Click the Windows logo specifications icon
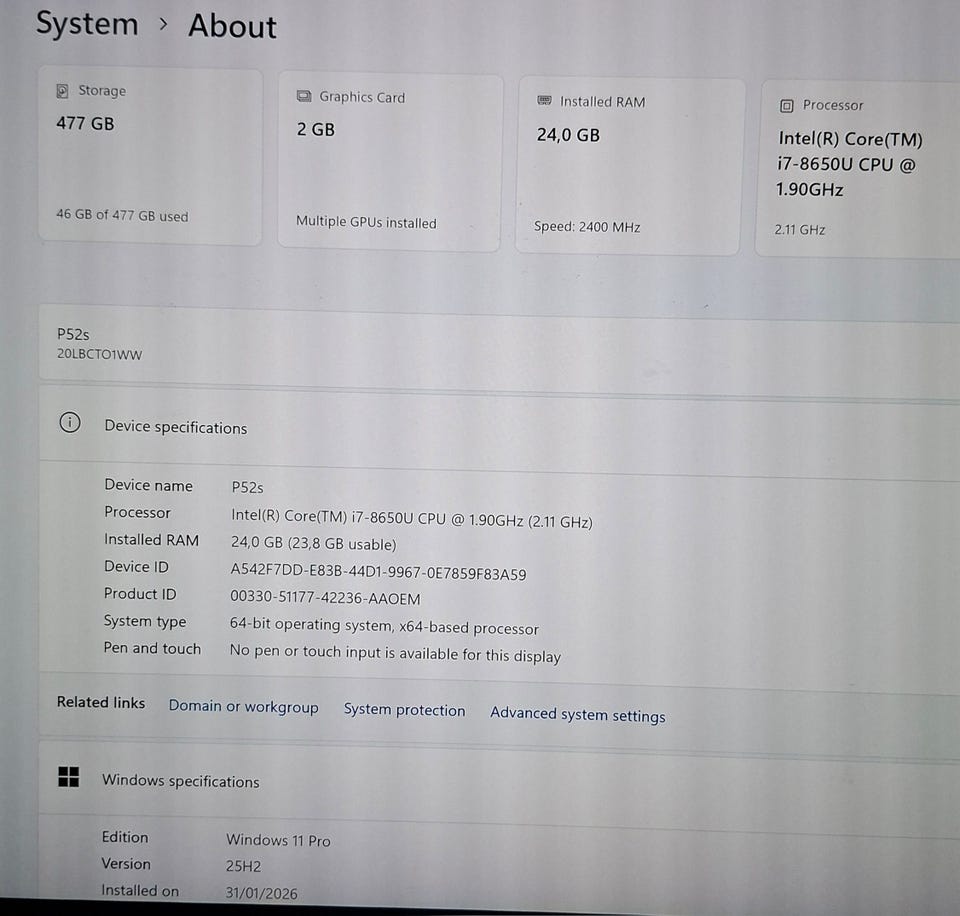This screenshot has height=916, width=960. tap(69, 777)
